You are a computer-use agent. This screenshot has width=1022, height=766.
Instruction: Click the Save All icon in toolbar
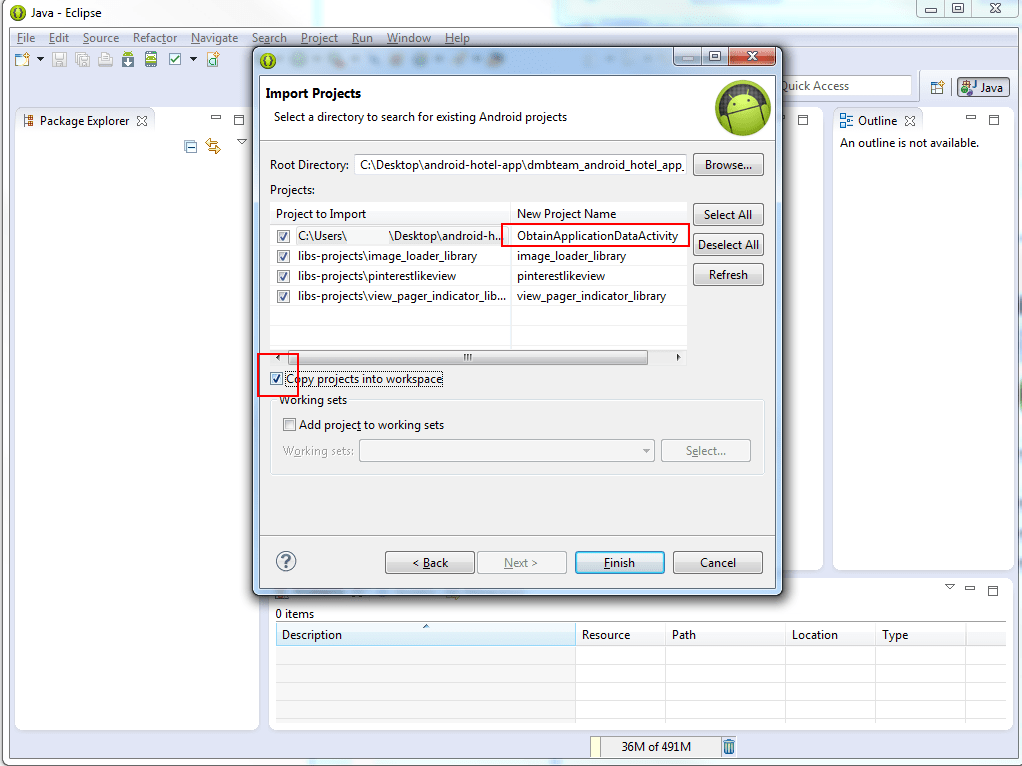pyautogui.click(x=82, y=60)
